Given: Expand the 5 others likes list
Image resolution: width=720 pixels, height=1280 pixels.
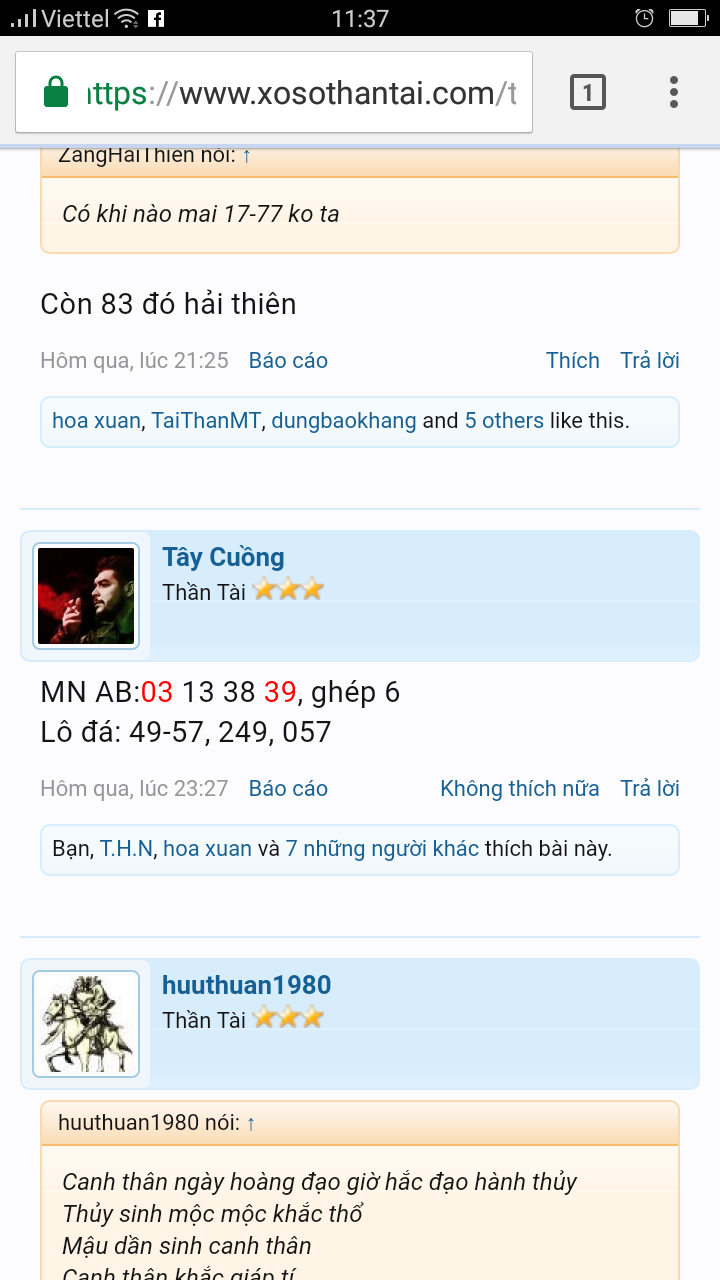Looking at the screenshot, I should 504,421.
